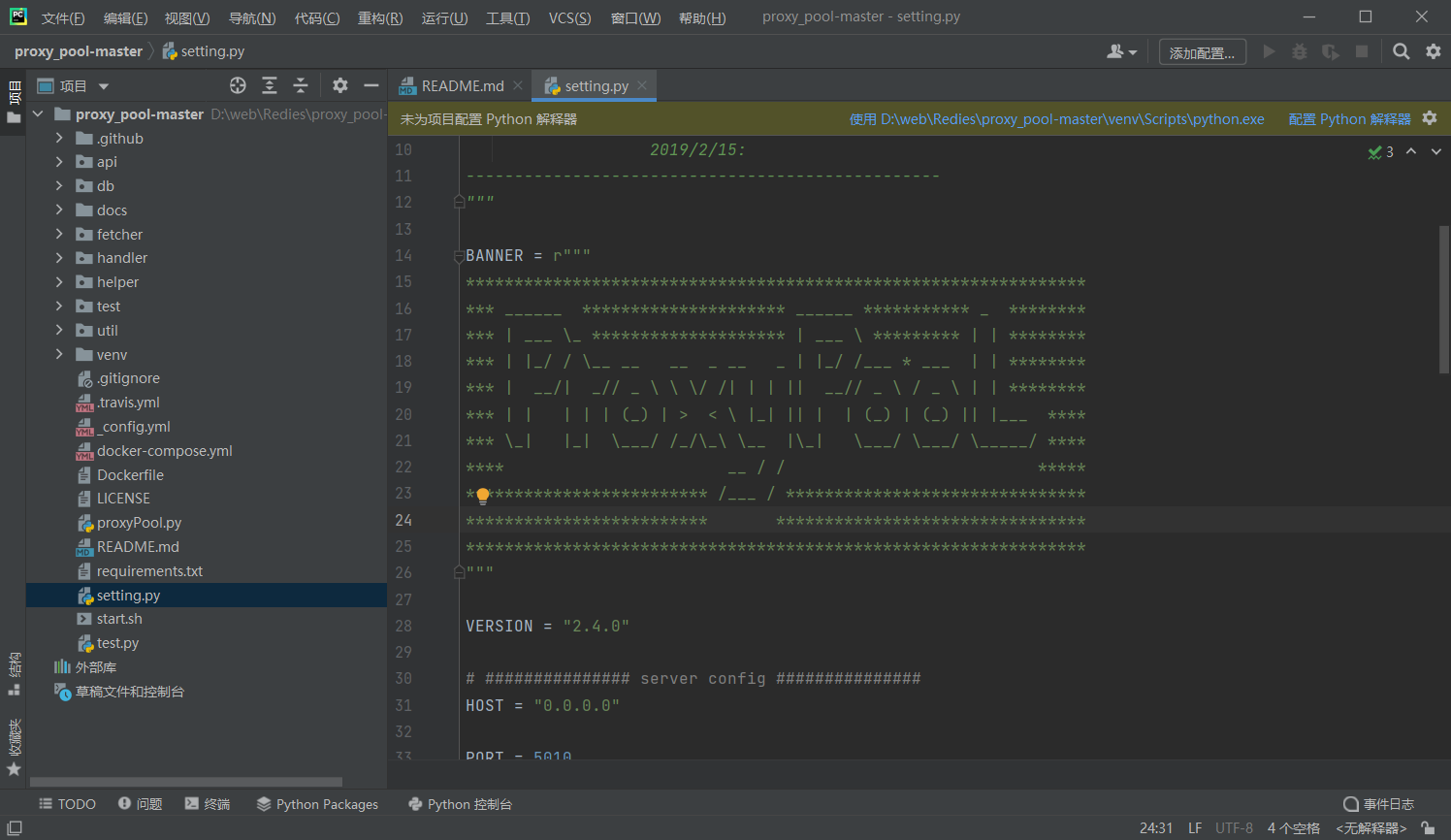Hide the project panel with minus icon
Screen dimensions: 1451x840
[x=371, y=85]
